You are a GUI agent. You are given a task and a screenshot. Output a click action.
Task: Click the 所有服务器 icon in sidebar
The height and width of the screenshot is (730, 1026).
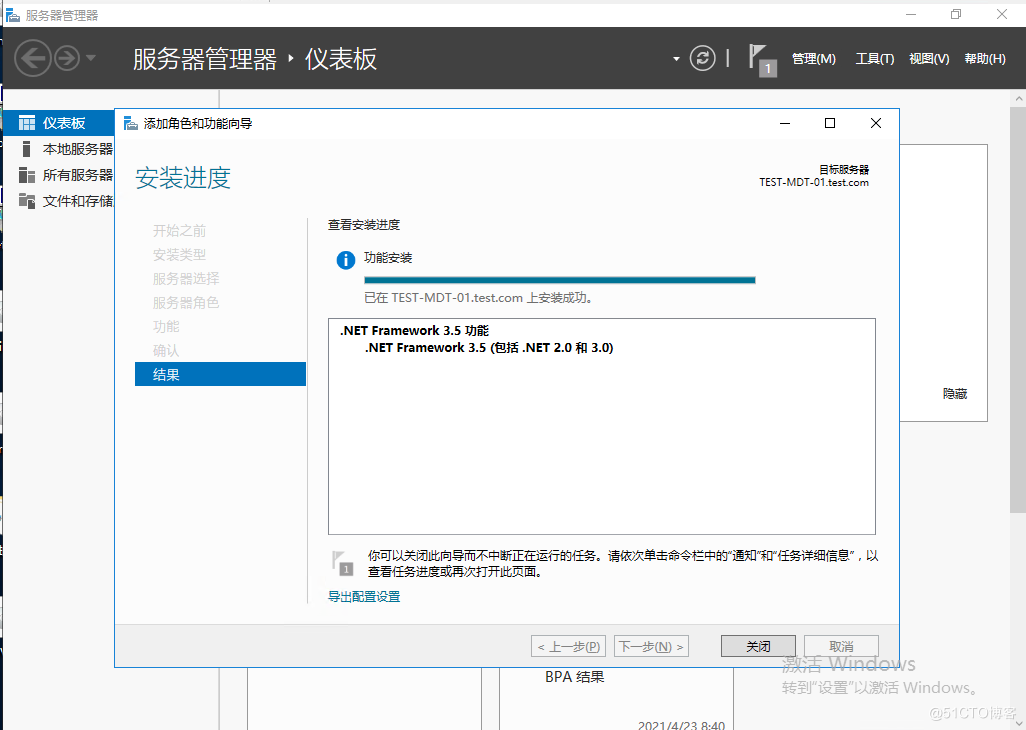tap(27, 175)
